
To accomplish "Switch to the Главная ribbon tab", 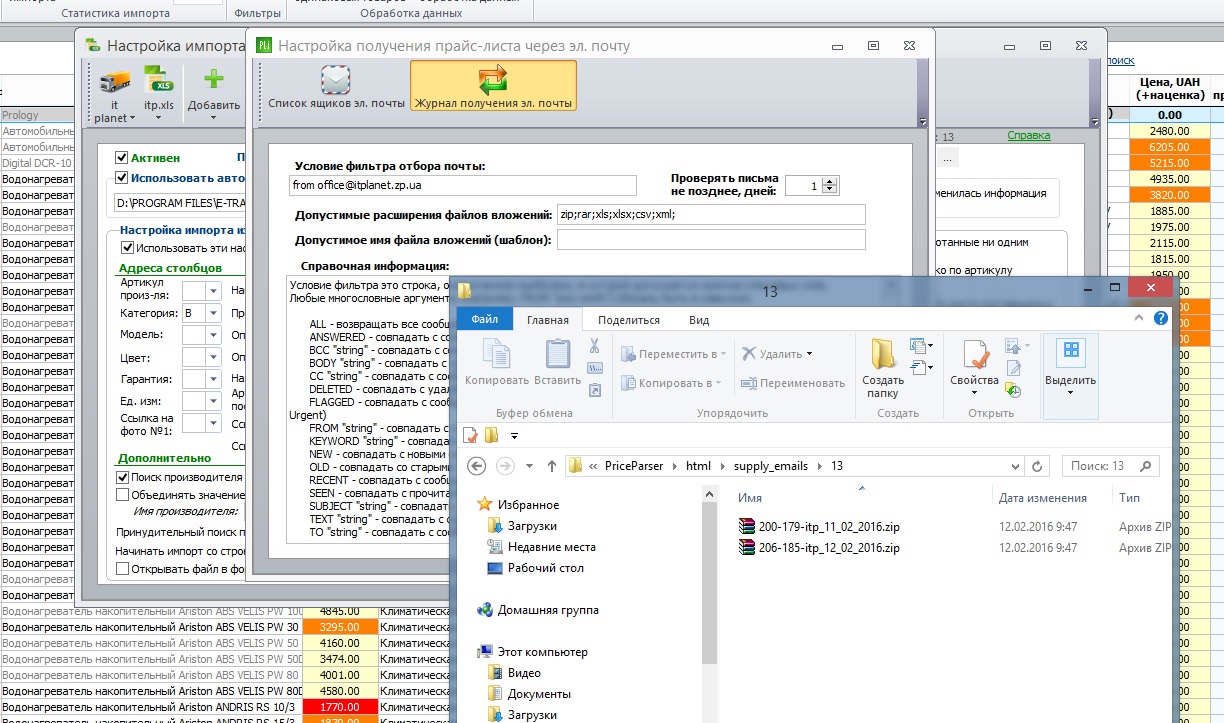I will (548, 320).
